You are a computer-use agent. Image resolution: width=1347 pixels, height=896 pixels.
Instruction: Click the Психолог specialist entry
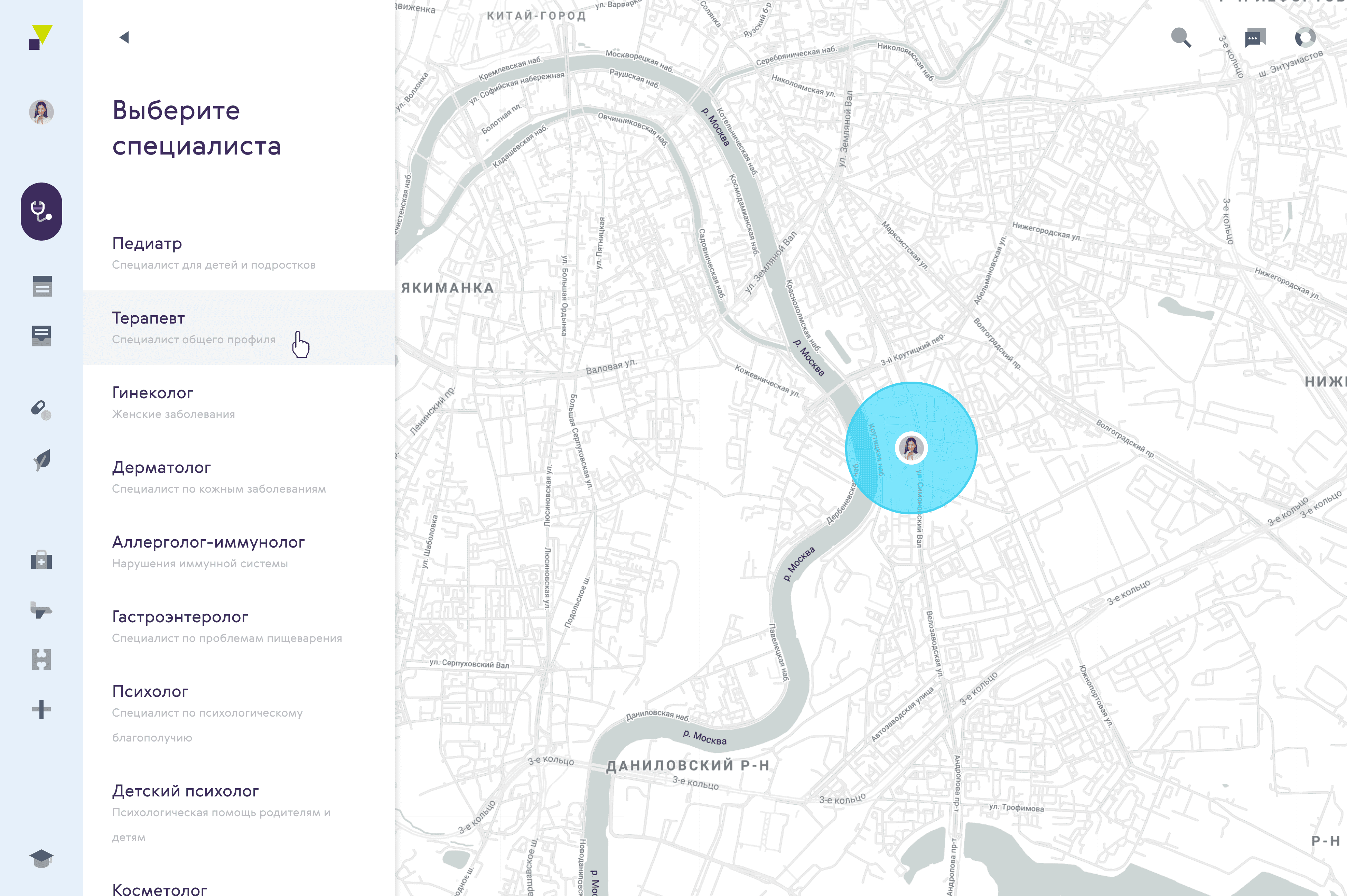[150, 691]
